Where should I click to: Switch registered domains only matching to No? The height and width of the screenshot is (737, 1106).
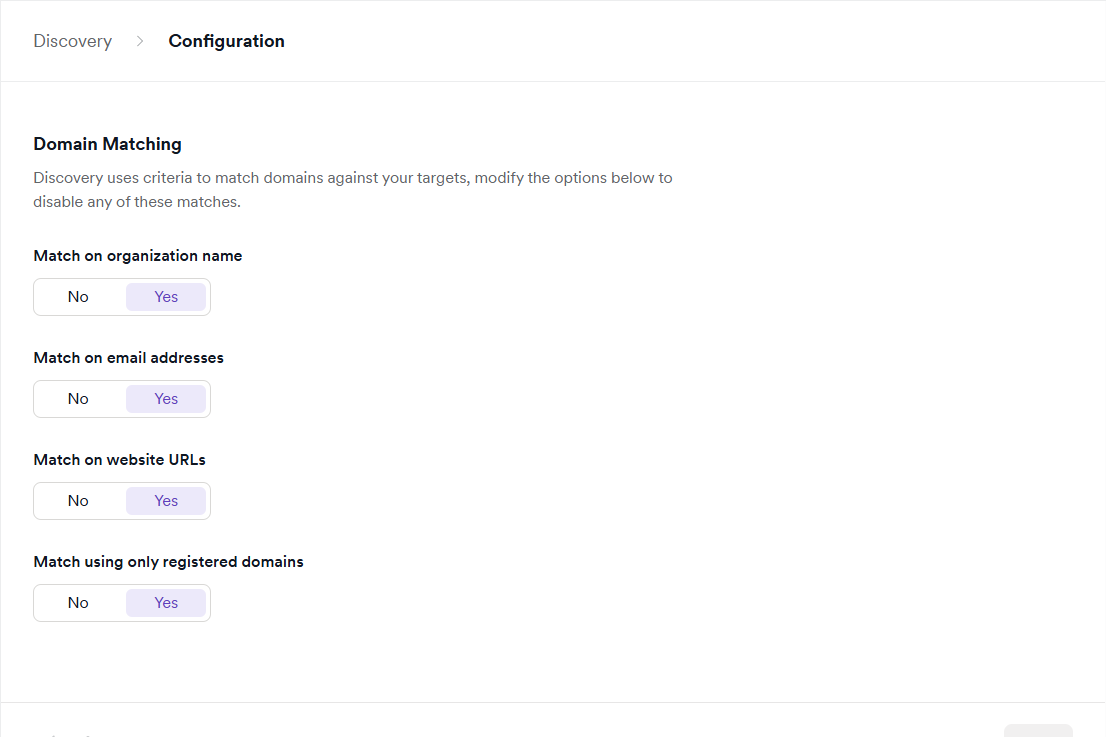tap(78, 603)
